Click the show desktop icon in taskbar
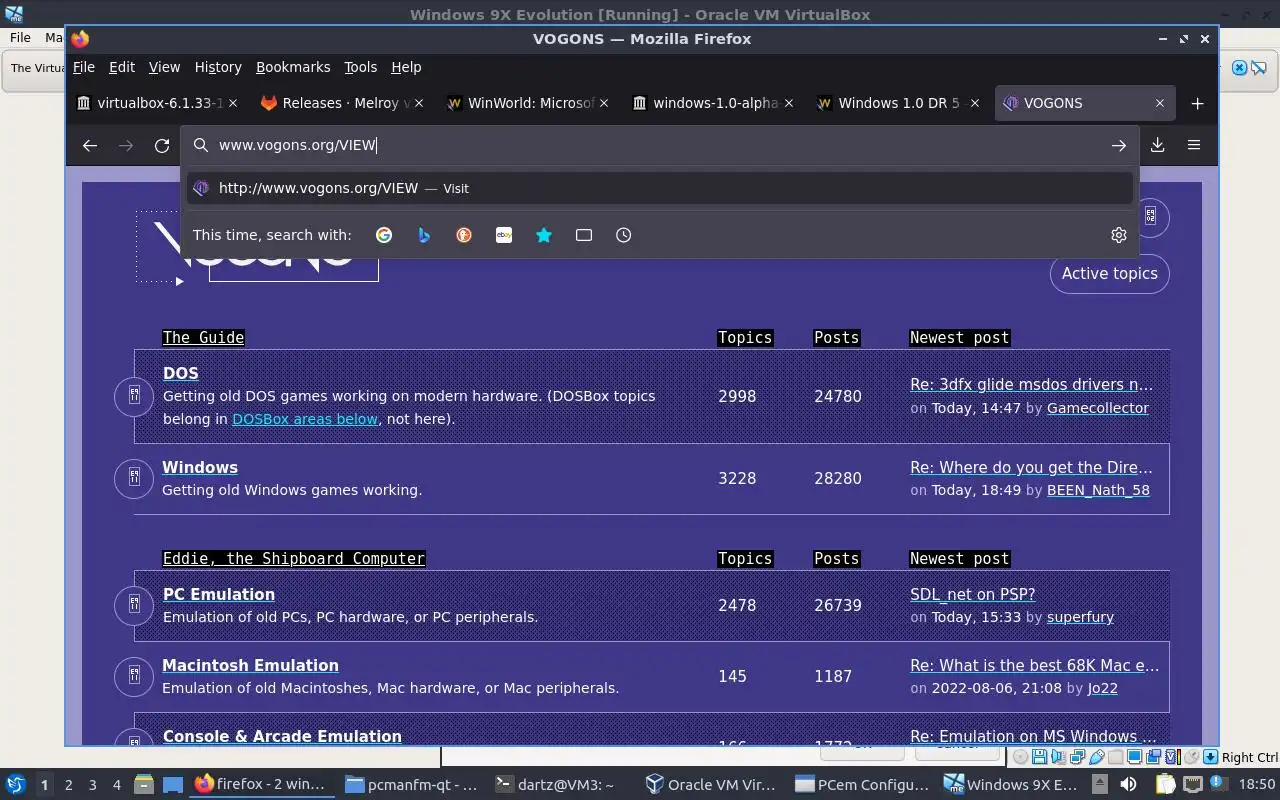This screenshot has height=800, width=1280. [173, 784]
